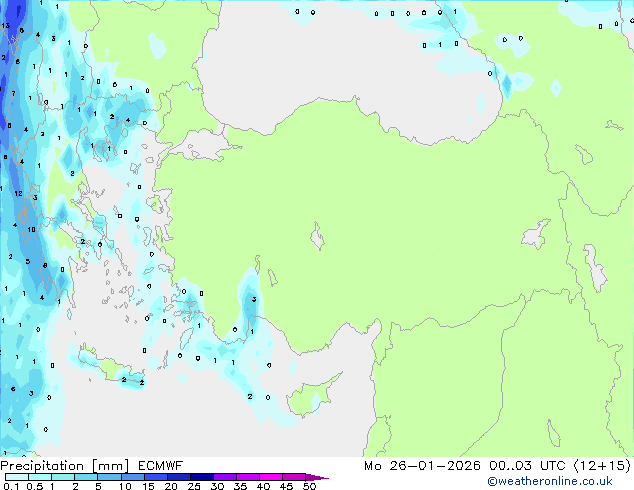Click the weatheronline.co.uk copyright link
The height and width of the screenshot is (490, 634).
(x=550, y=481)
